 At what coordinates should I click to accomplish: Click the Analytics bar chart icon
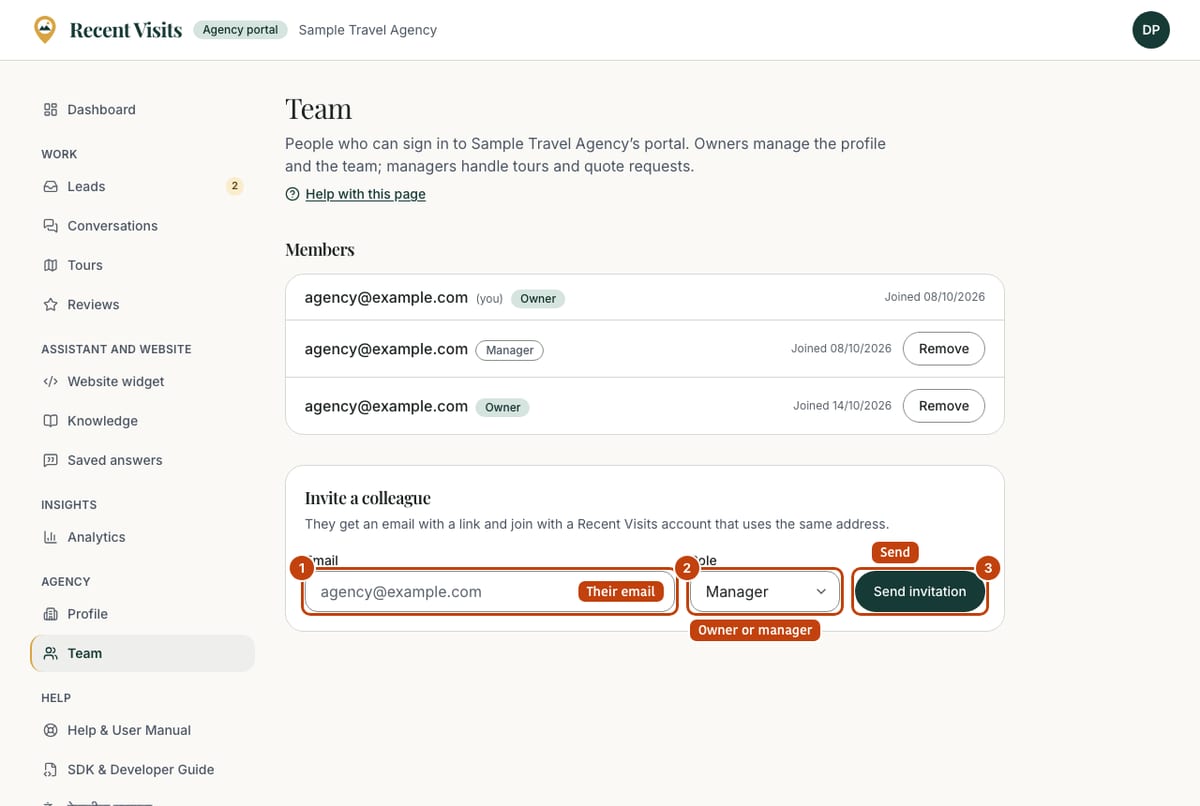pyautogui.click(x=50, y=537)
